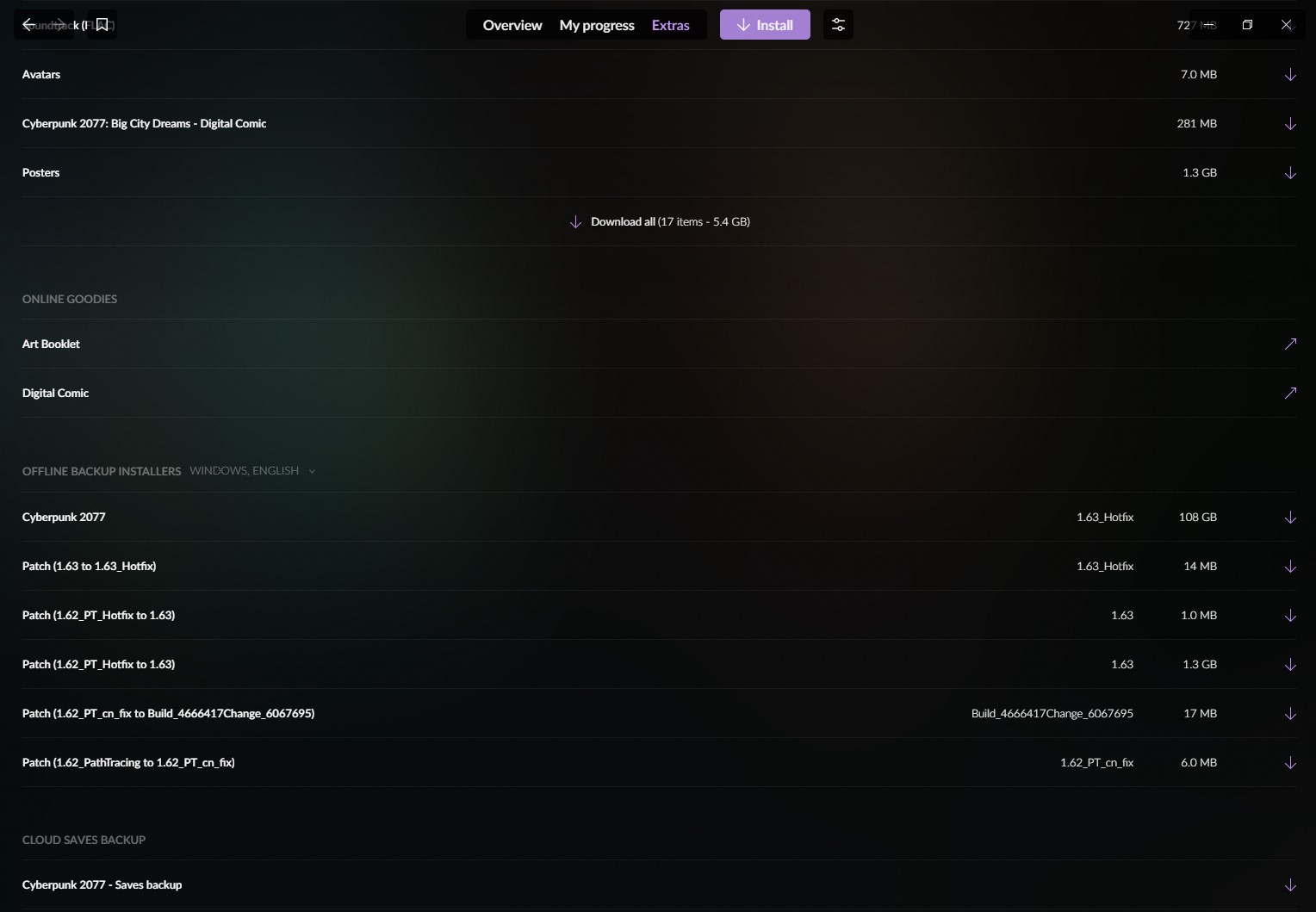Click the Cyberpunk 2077 offline installer name
This screenshot has width=1316, height=912.
click(x=64, y=518)
